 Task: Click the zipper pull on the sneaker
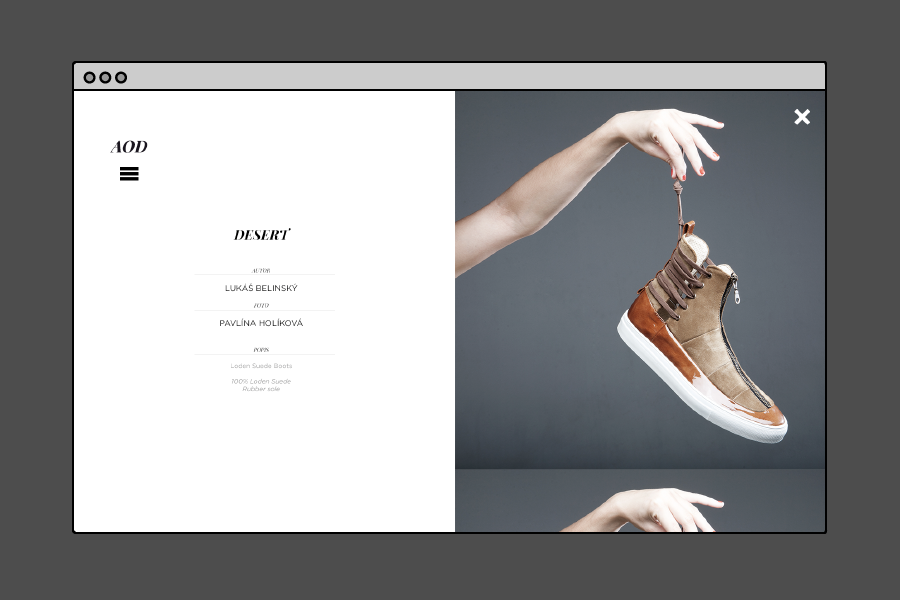(x=736, y=293)
